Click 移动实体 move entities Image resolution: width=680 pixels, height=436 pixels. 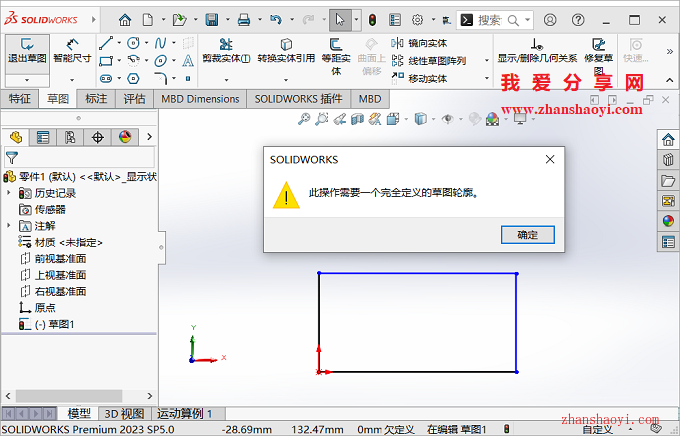(419, 79)
